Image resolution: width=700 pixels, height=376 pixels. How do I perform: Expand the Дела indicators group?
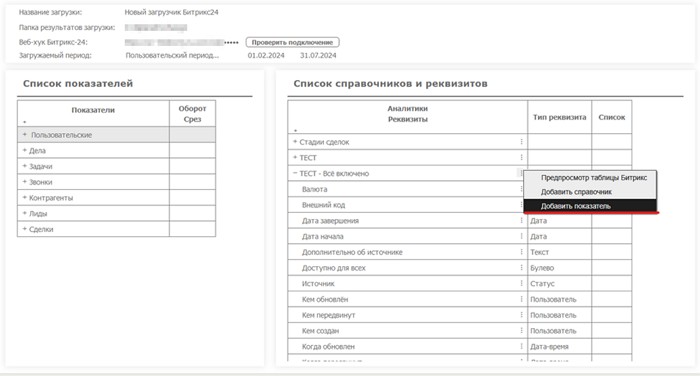coord(25,150)
